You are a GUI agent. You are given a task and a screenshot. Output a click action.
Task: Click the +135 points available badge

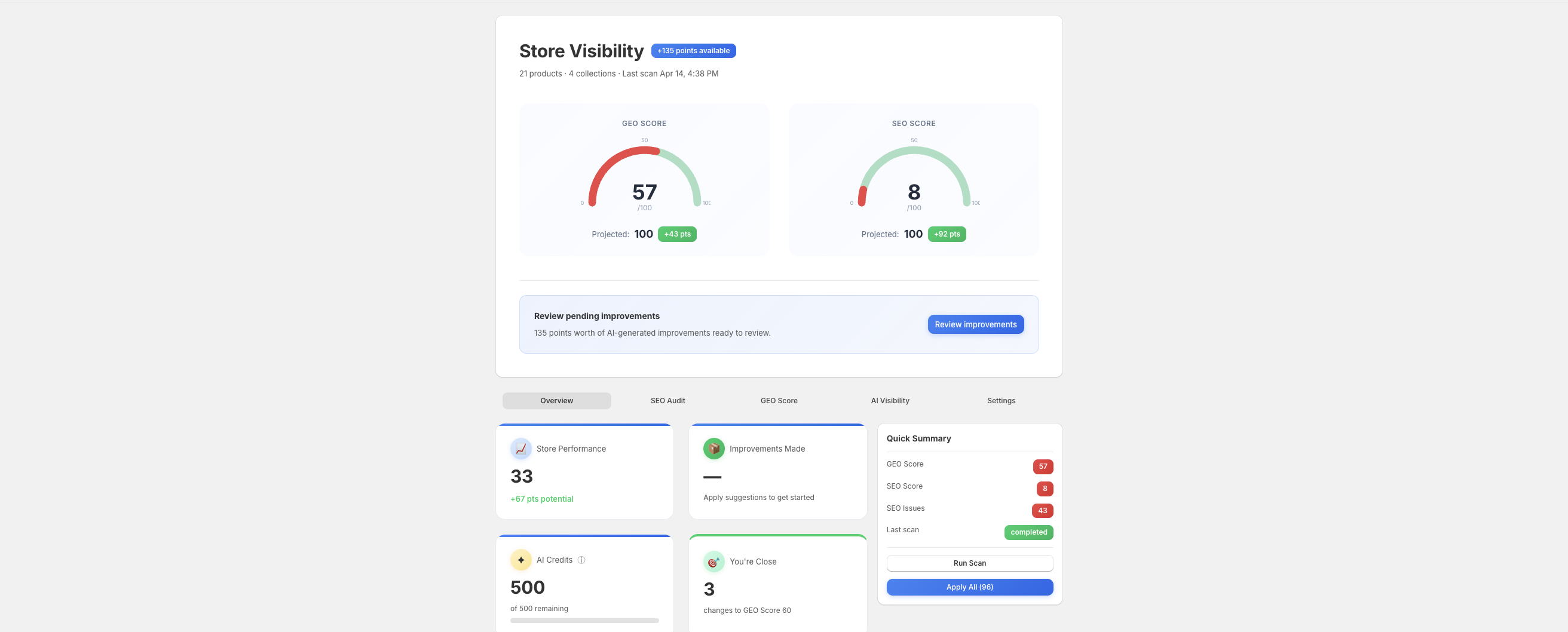693,51
